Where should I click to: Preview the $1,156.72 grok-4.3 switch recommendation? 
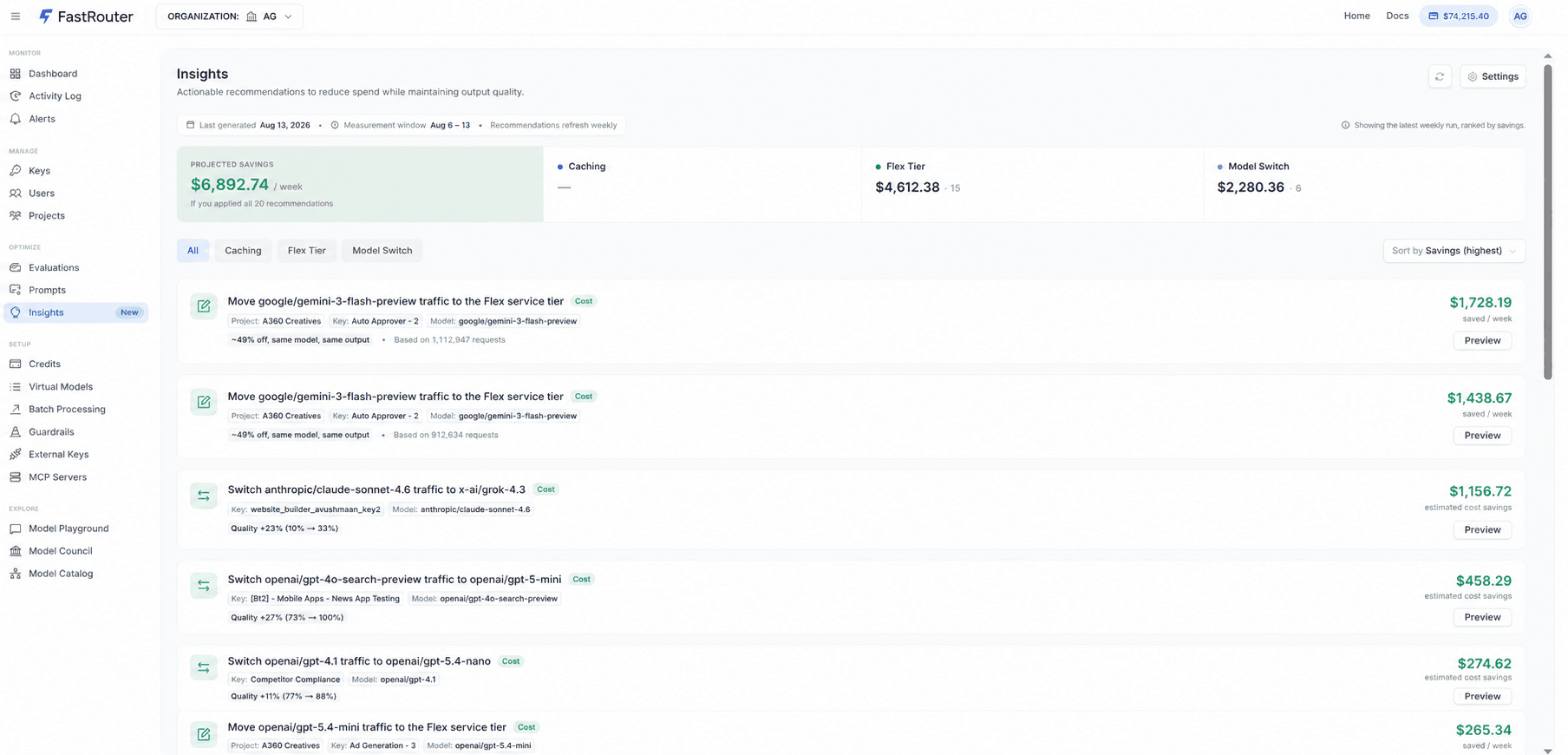tap(1482, 530)
